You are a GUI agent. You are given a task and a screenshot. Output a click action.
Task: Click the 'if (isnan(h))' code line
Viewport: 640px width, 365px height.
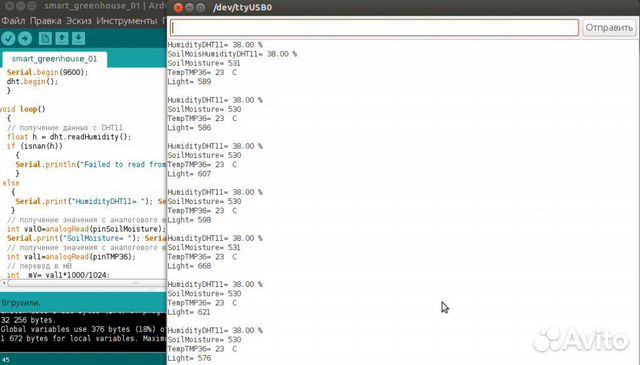(x=35, y=146)
